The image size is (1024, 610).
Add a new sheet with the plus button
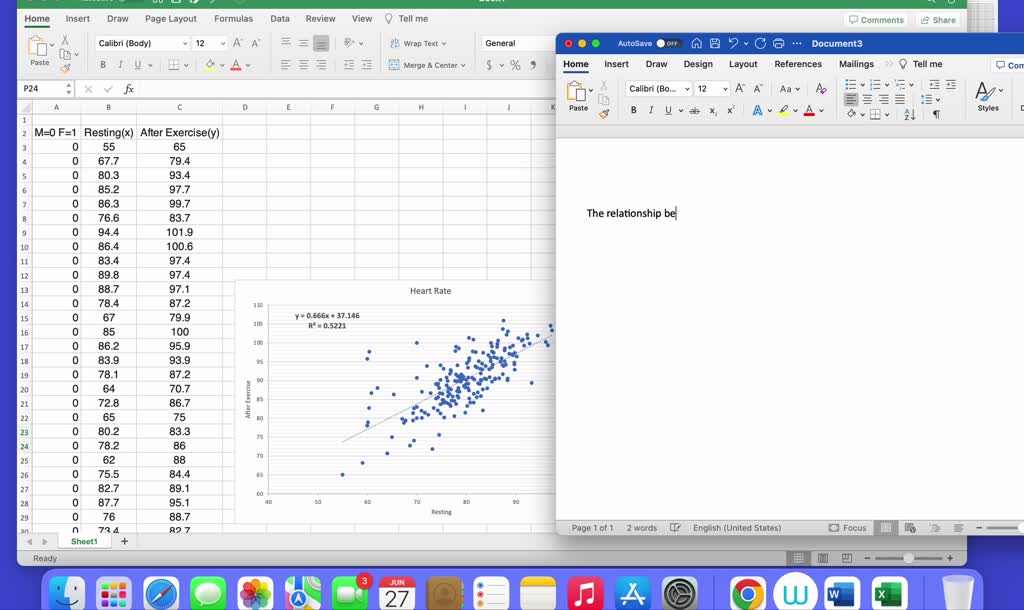click(122, 540)
